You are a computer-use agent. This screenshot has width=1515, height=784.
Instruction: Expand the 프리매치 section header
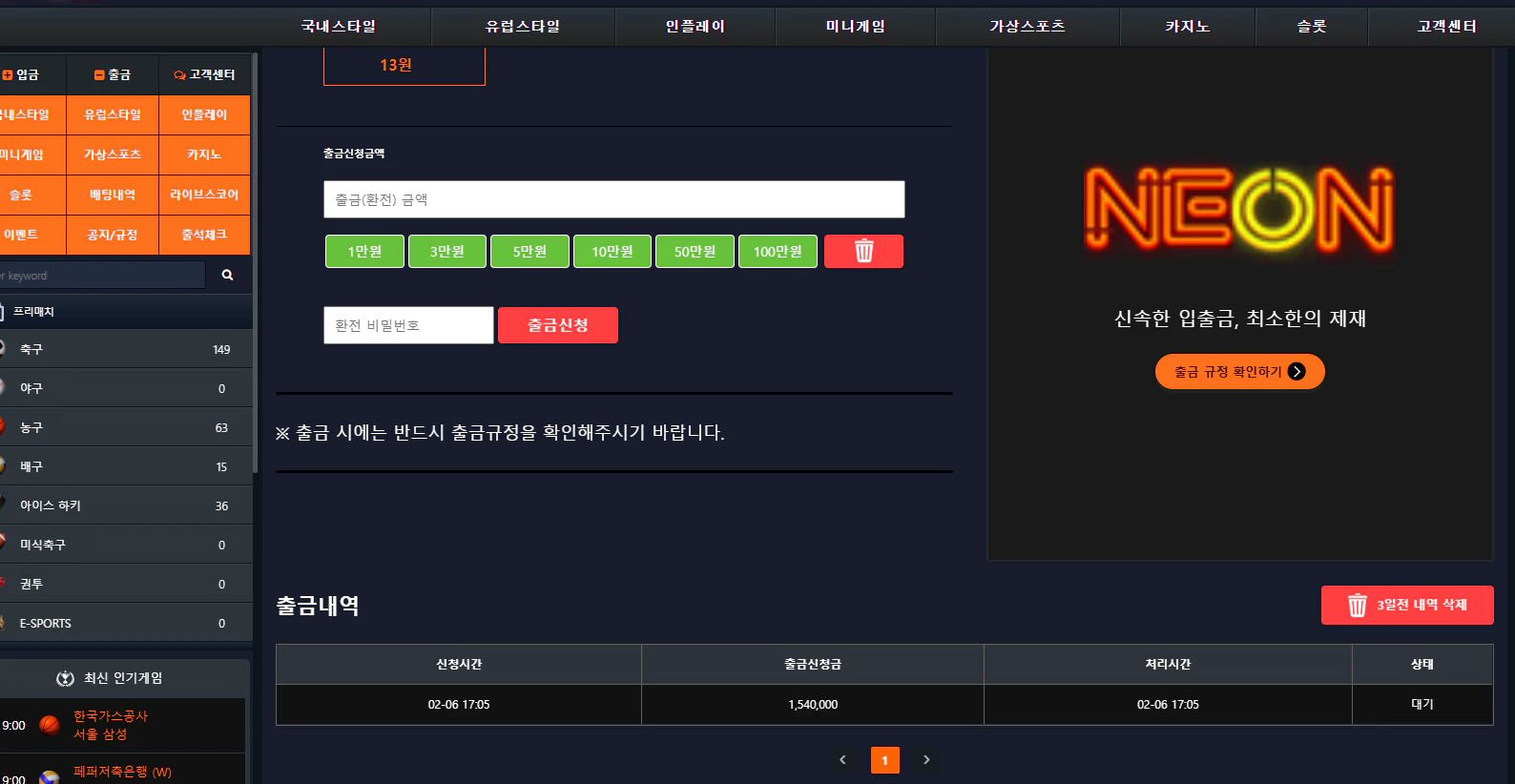pyautogui.click(x=126, y=312)
